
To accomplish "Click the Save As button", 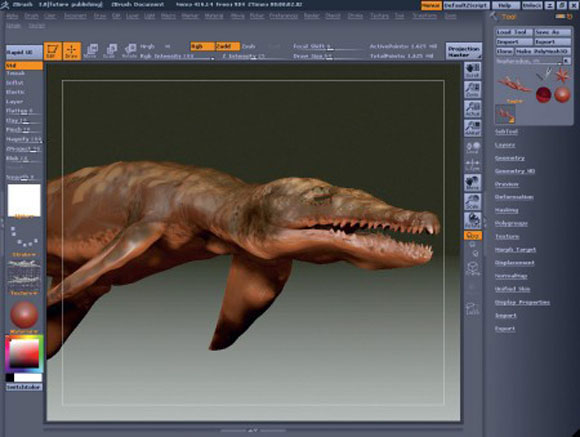I will (x=553, y=32).
